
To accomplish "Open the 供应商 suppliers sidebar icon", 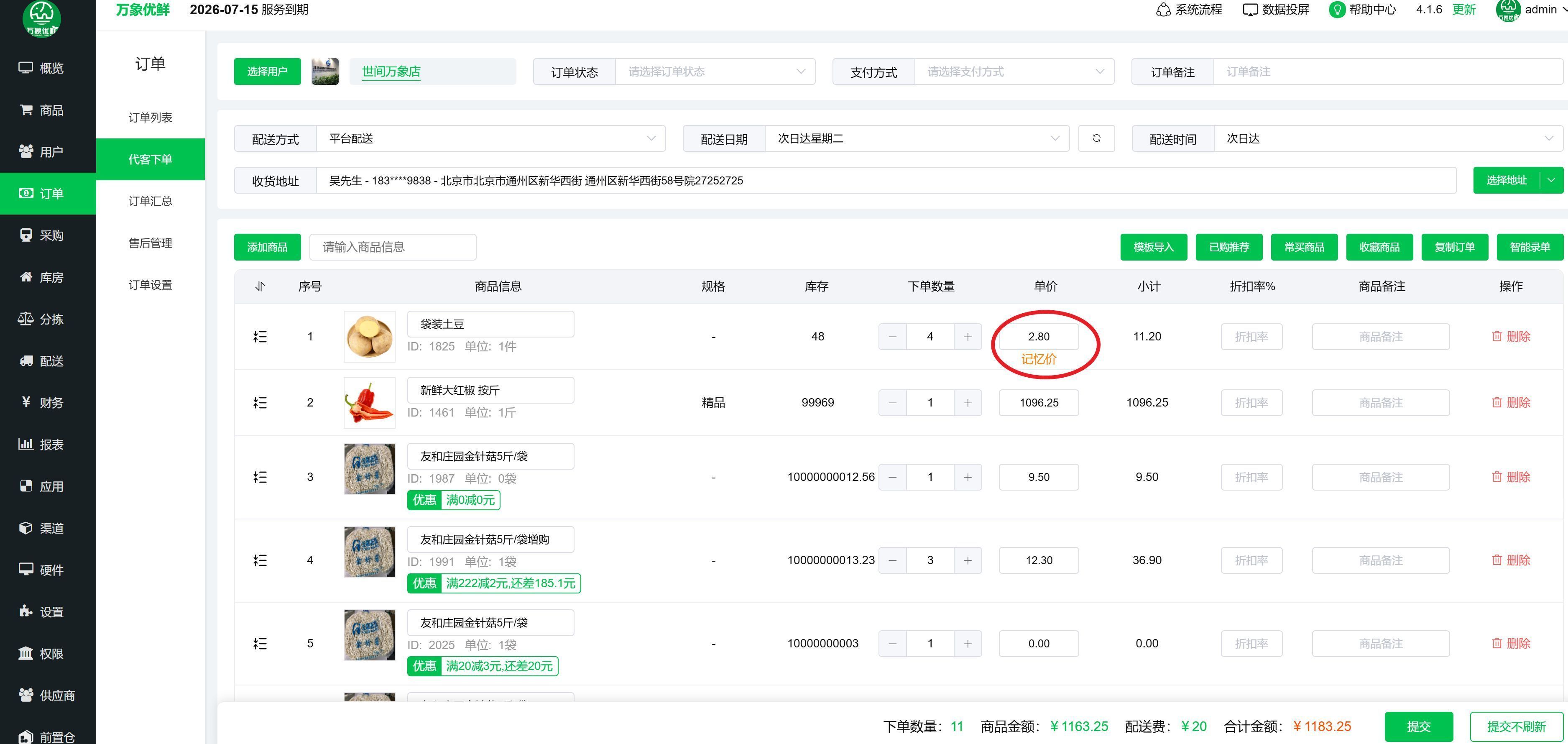I will point(26,695).
